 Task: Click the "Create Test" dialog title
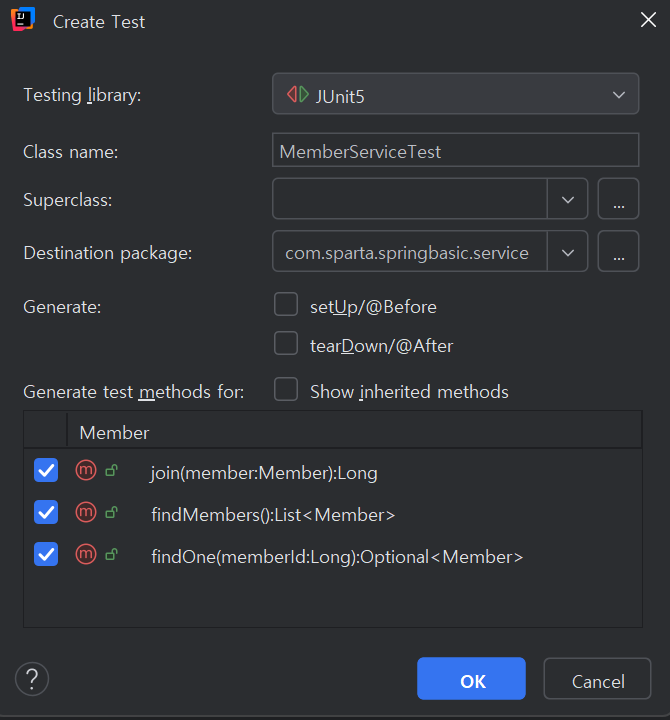click(x=99, y=22)
